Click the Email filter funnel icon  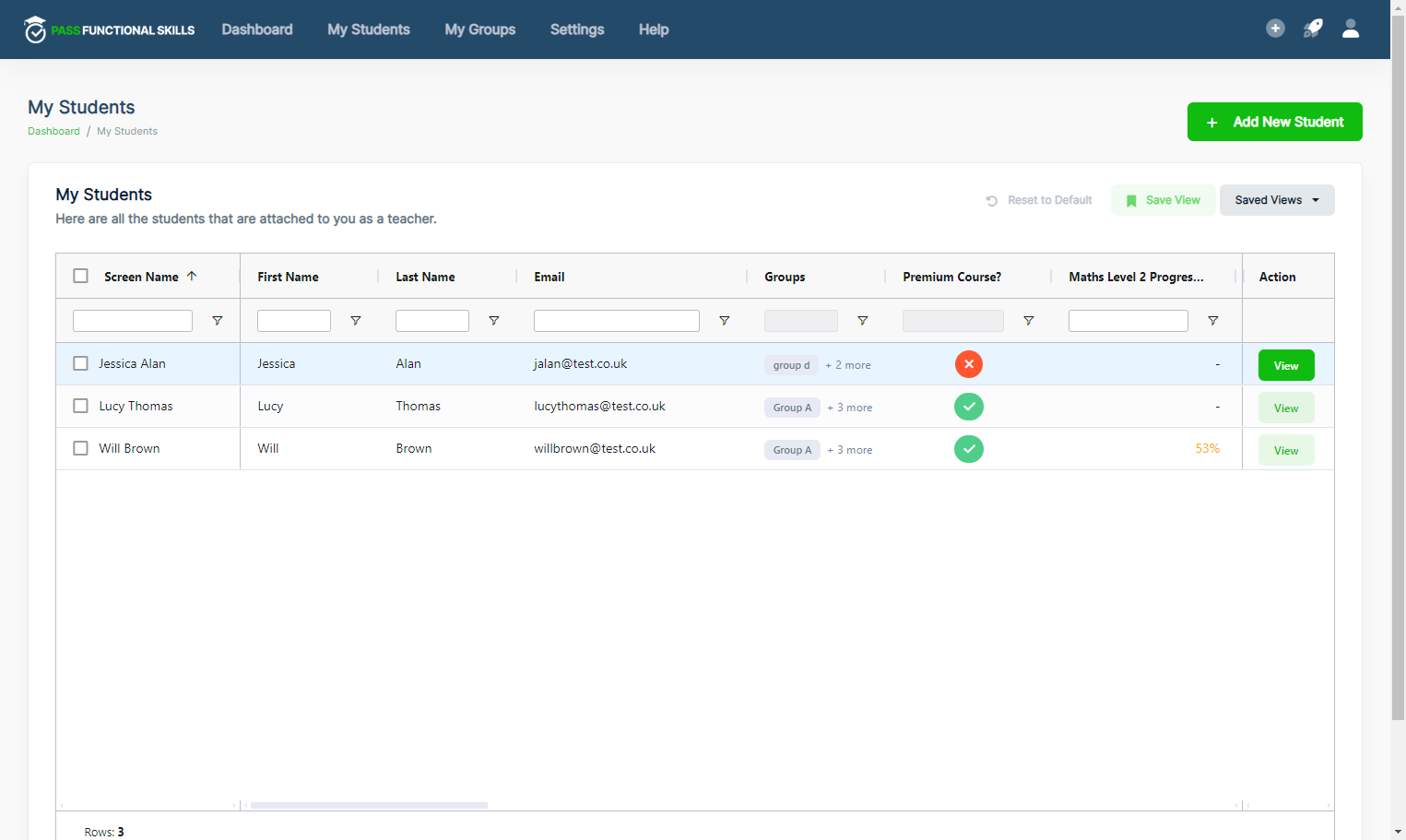pyautogui.click(x=725, y=321)
